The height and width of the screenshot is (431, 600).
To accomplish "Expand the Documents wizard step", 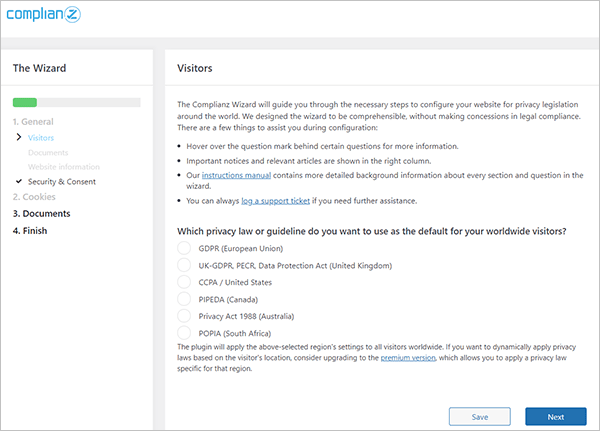I will tap(41, 214).
